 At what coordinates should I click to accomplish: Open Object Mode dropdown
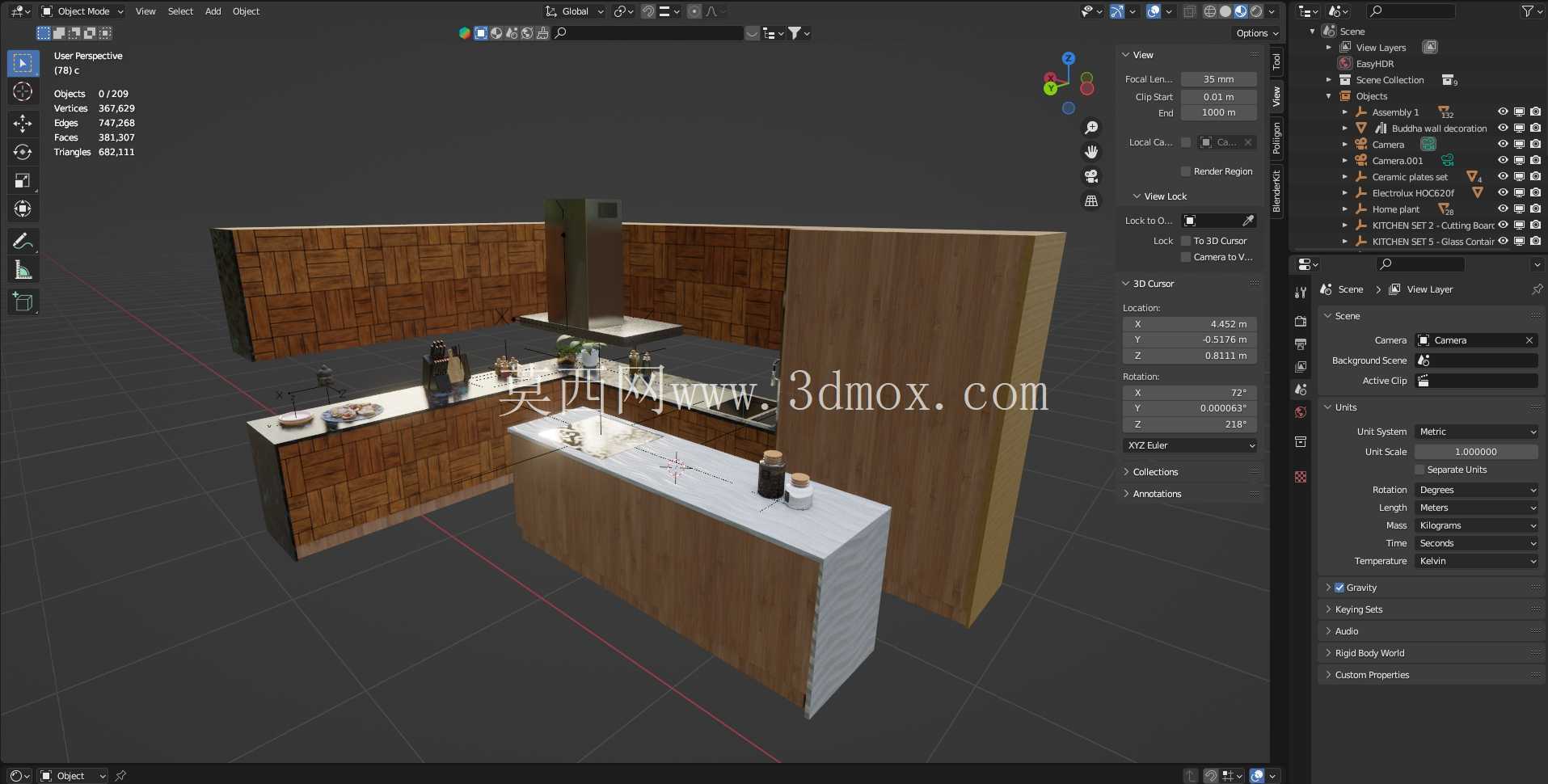(x=82, y=11)
